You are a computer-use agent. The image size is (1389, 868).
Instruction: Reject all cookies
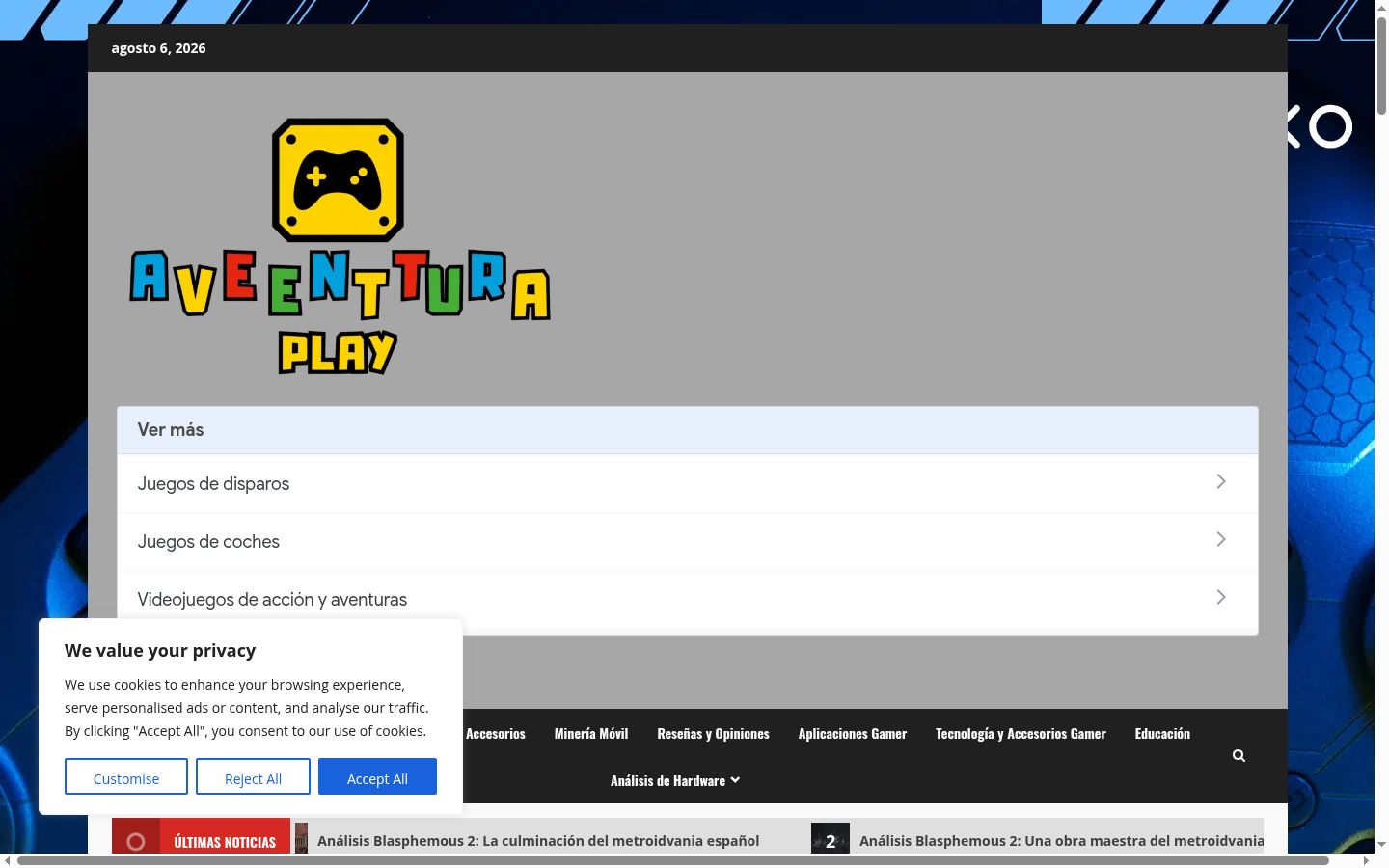pos(253,777)
